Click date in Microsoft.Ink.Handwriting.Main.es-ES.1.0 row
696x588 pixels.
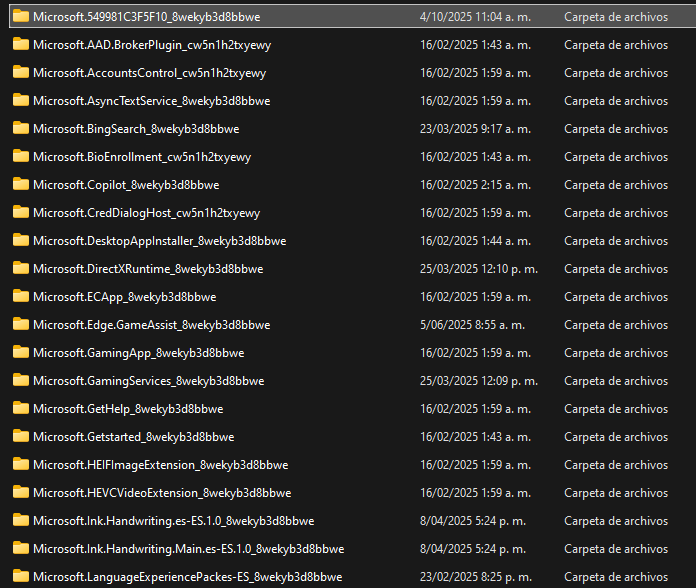tap(473, 549)
